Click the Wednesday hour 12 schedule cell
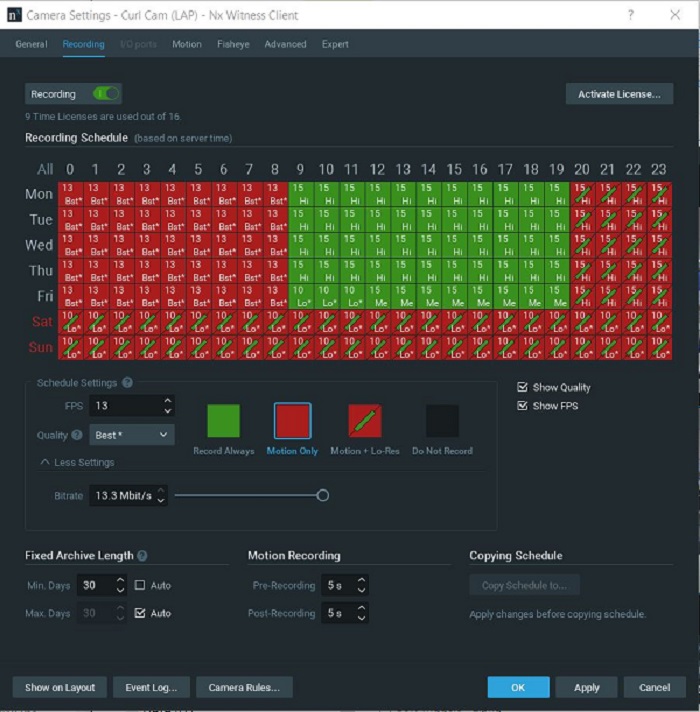The width and height of the screenshot is (700, 712). (x=377, y=245)
